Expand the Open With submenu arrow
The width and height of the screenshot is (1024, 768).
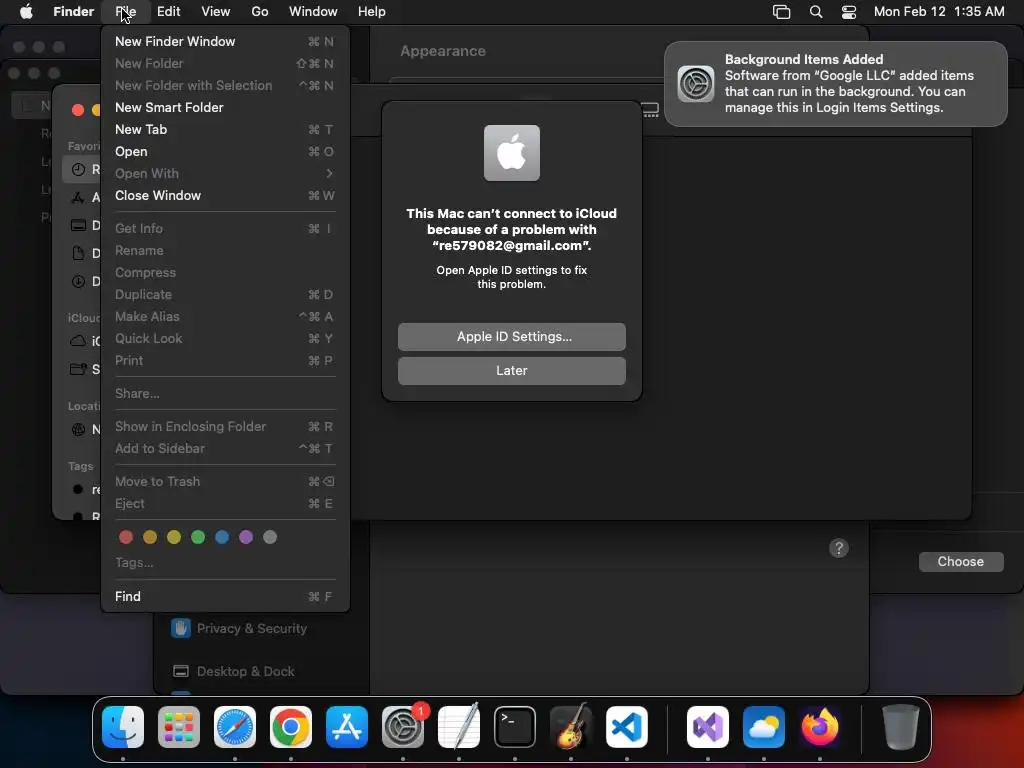(x=329, y=173)
